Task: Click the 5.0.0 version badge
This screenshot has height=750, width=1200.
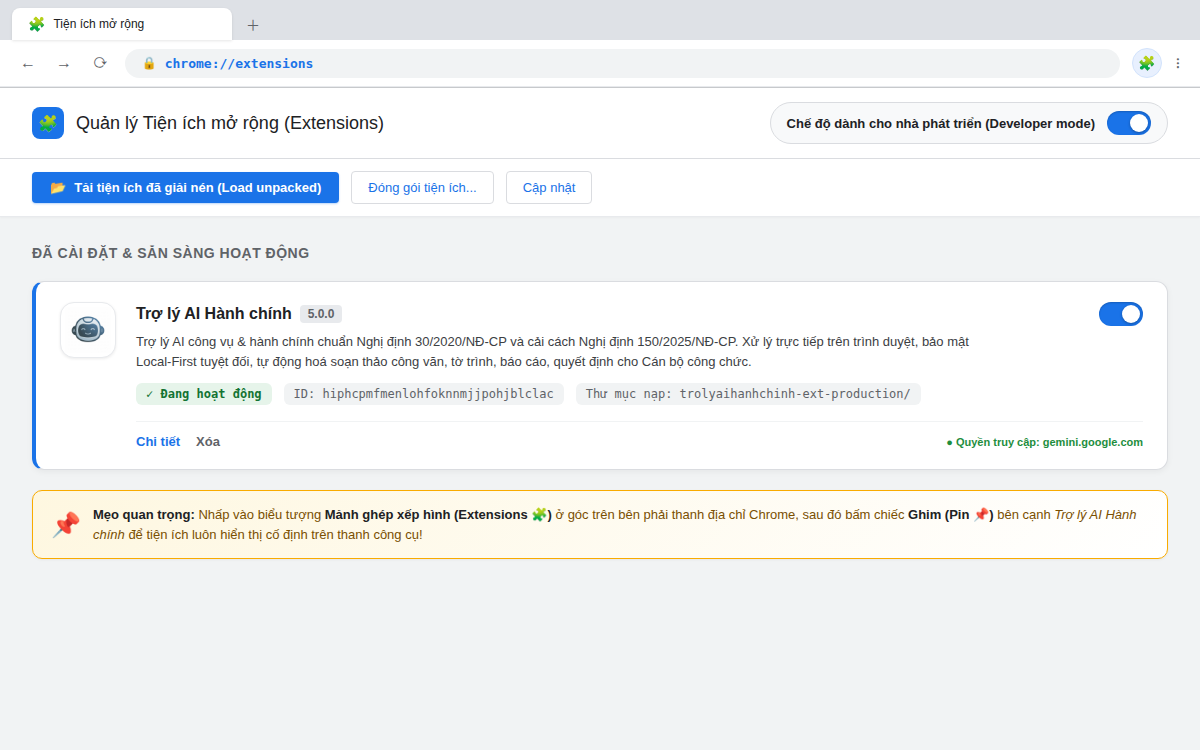Action: 321,314
